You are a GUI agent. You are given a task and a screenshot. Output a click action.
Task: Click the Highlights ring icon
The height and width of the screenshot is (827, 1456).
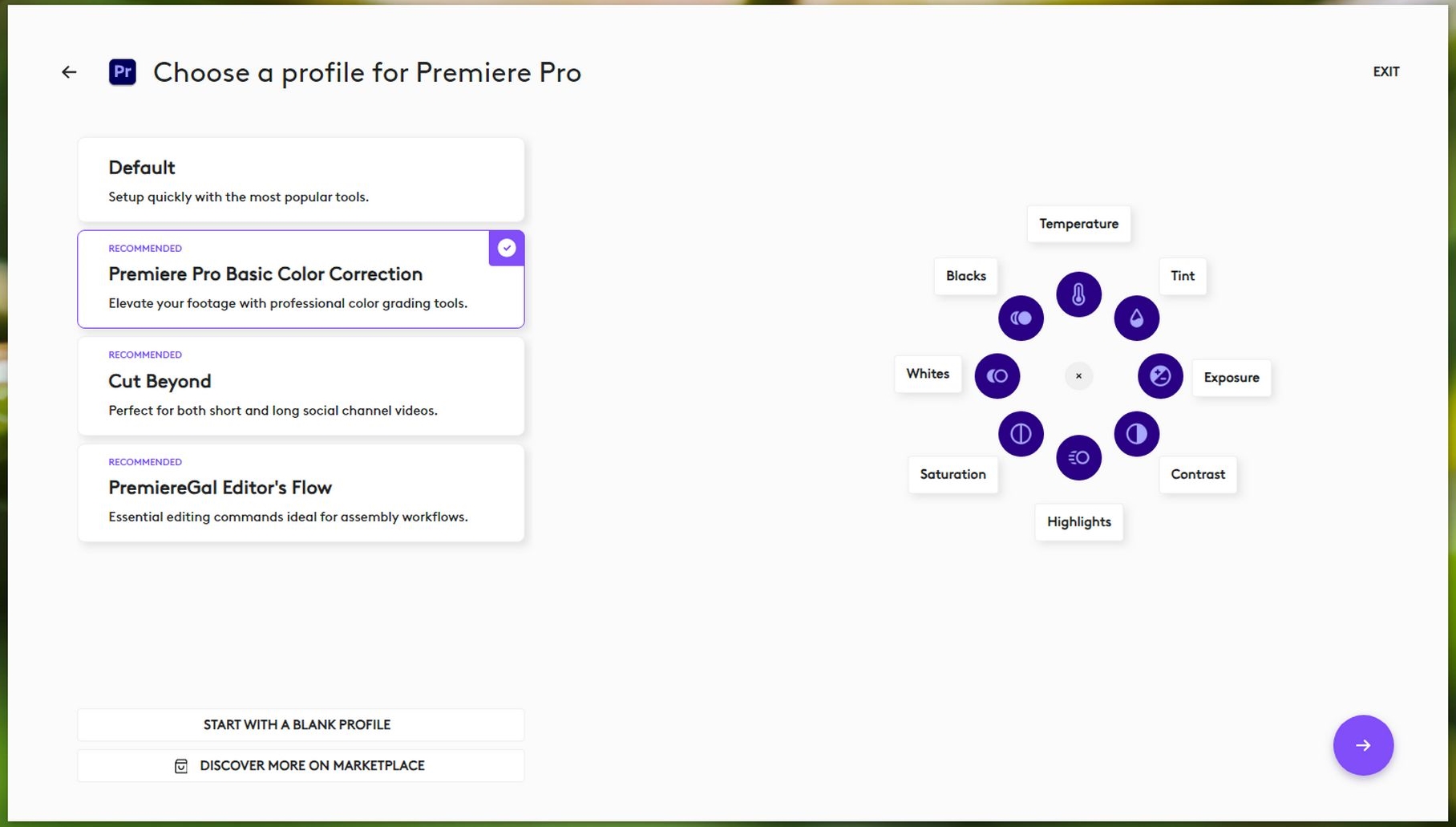click(1078, 457)
